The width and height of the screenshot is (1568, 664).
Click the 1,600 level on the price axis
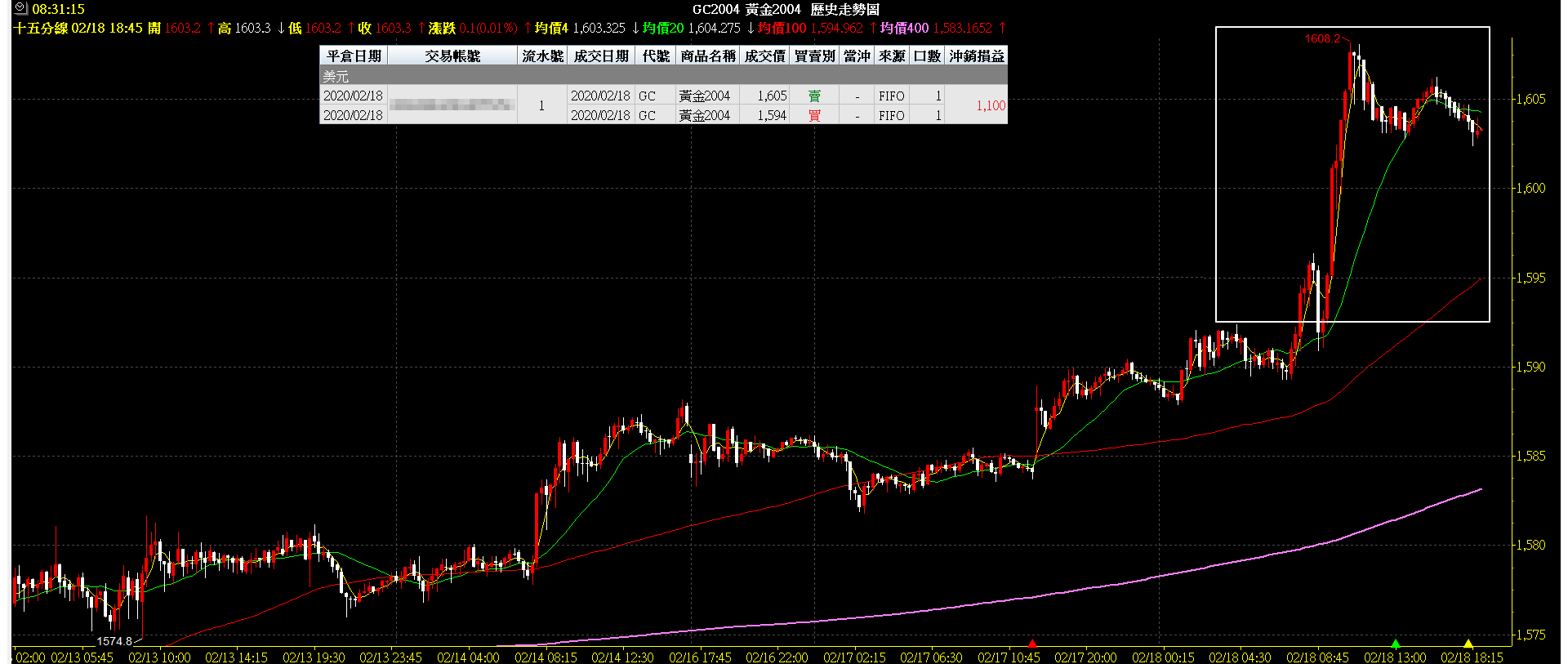1530,188
